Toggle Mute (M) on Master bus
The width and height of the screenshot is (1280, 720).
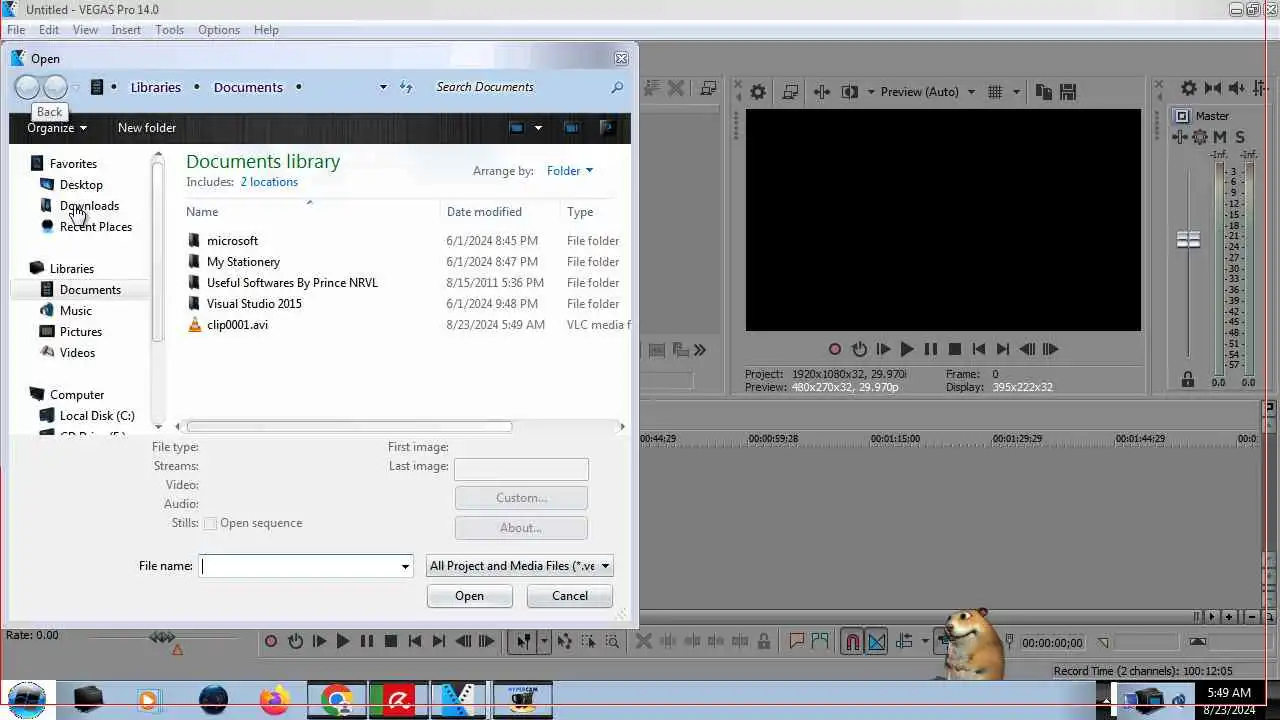point(1220,137)
